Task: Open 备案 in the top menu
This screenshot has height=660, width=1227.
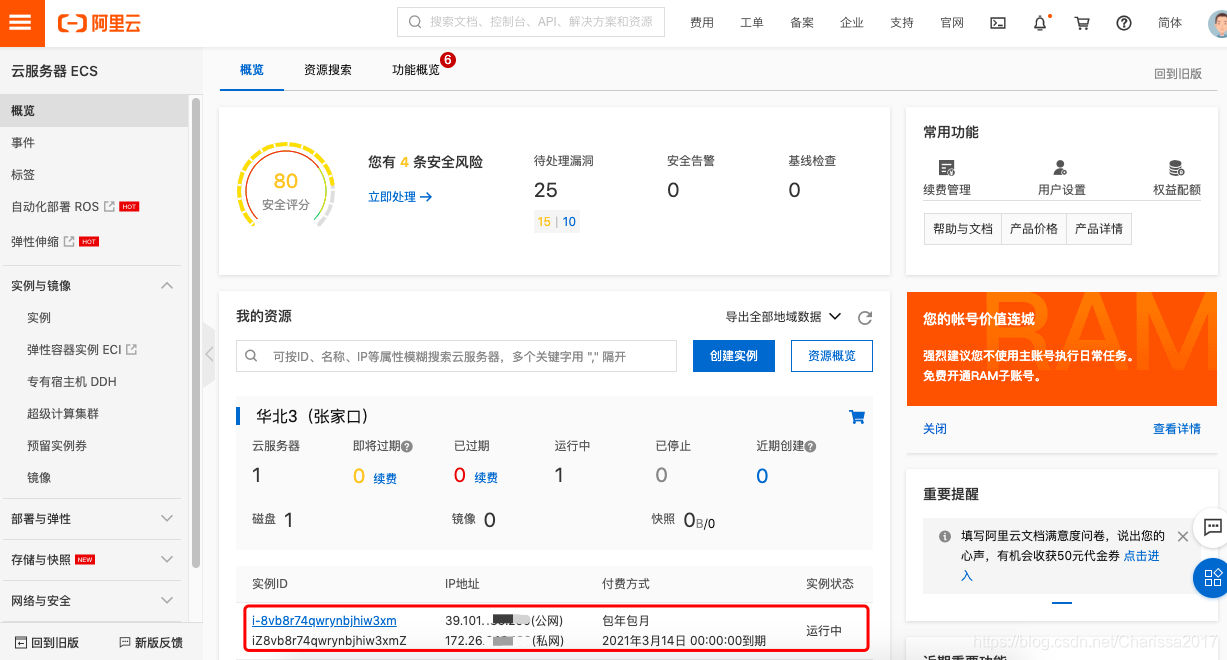Action: pyautogui.click(x=802, y=23)
